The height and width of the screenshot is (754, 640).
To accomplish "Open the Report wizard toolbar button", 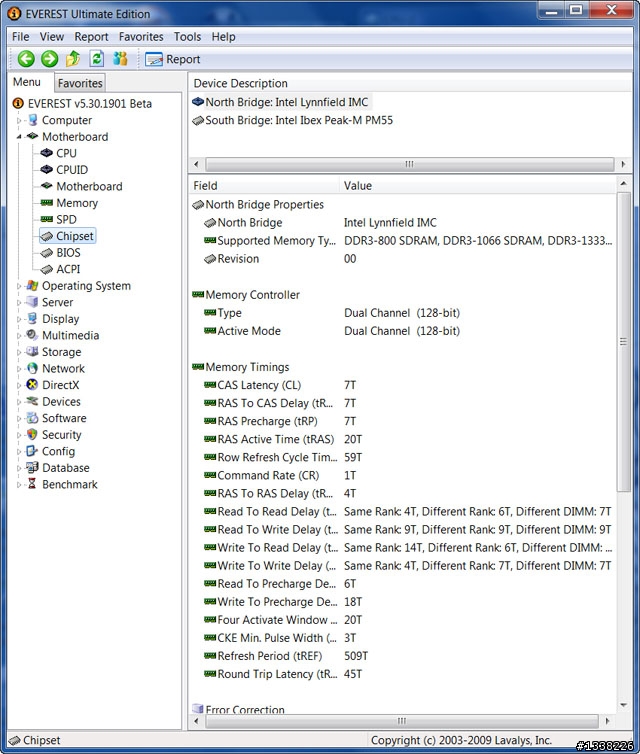I will (173, 59).
